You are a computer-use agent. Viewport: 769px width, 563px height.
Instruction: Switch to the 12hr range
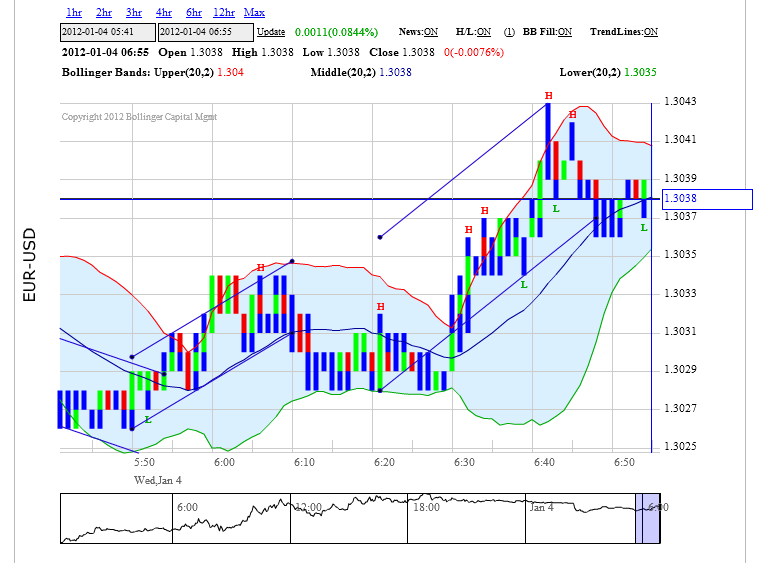[x=224, y=12]
